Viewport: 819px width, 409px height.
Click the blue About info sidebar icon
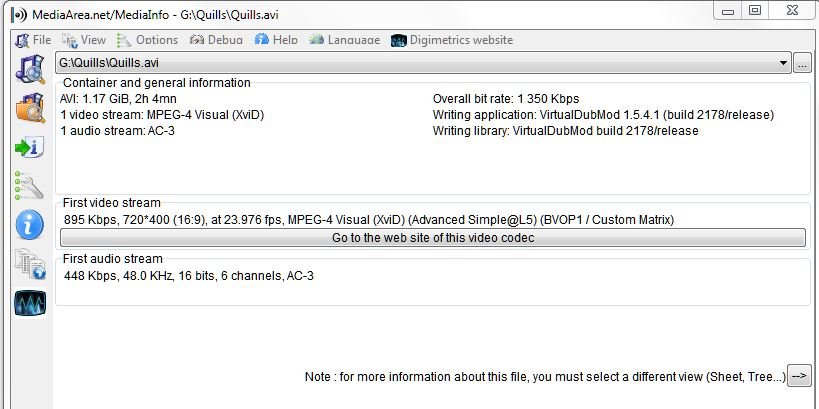click(30, 225)
